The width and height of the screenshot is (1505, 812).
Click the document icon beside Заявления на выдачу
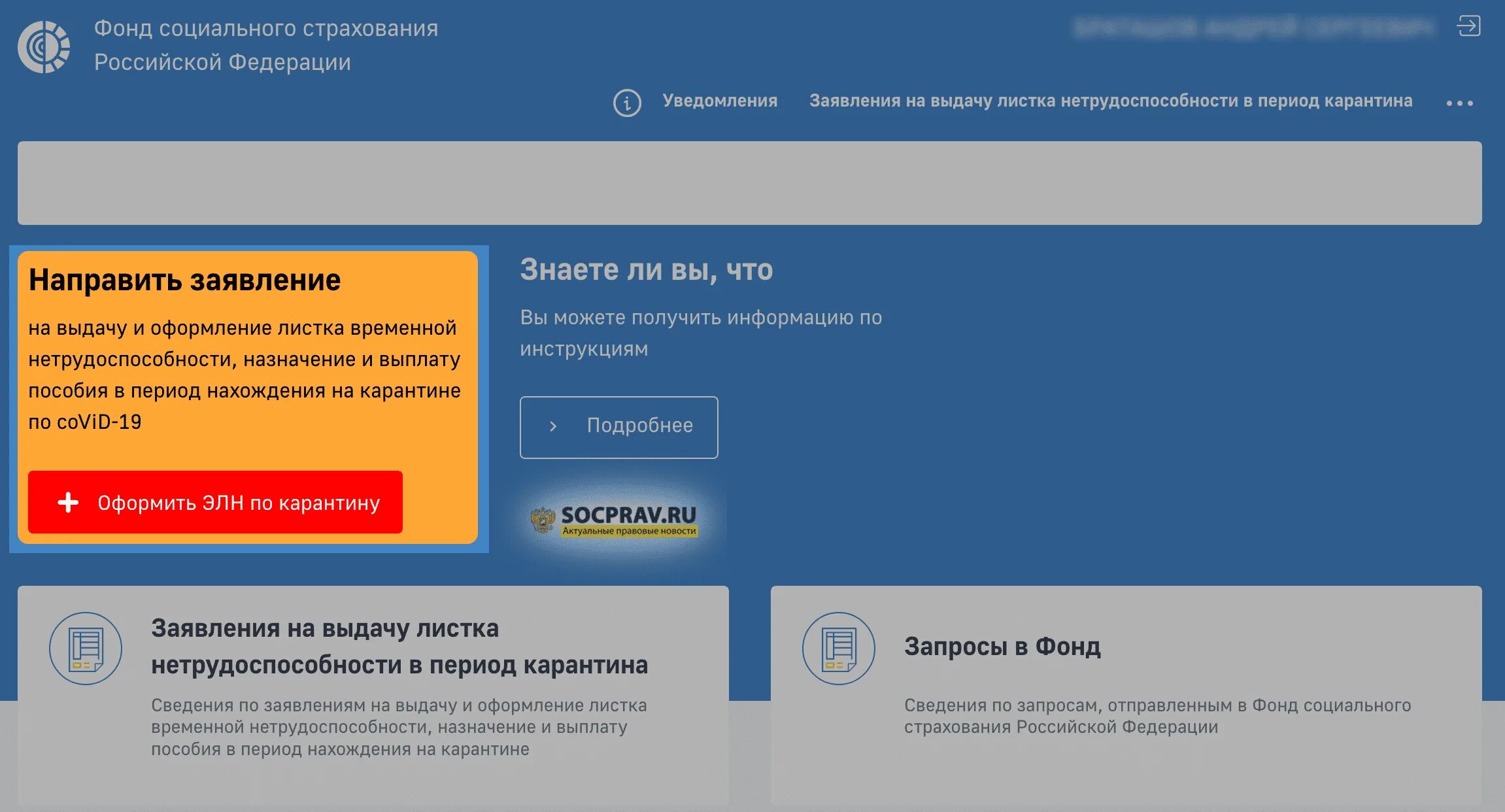pos(86,649)
